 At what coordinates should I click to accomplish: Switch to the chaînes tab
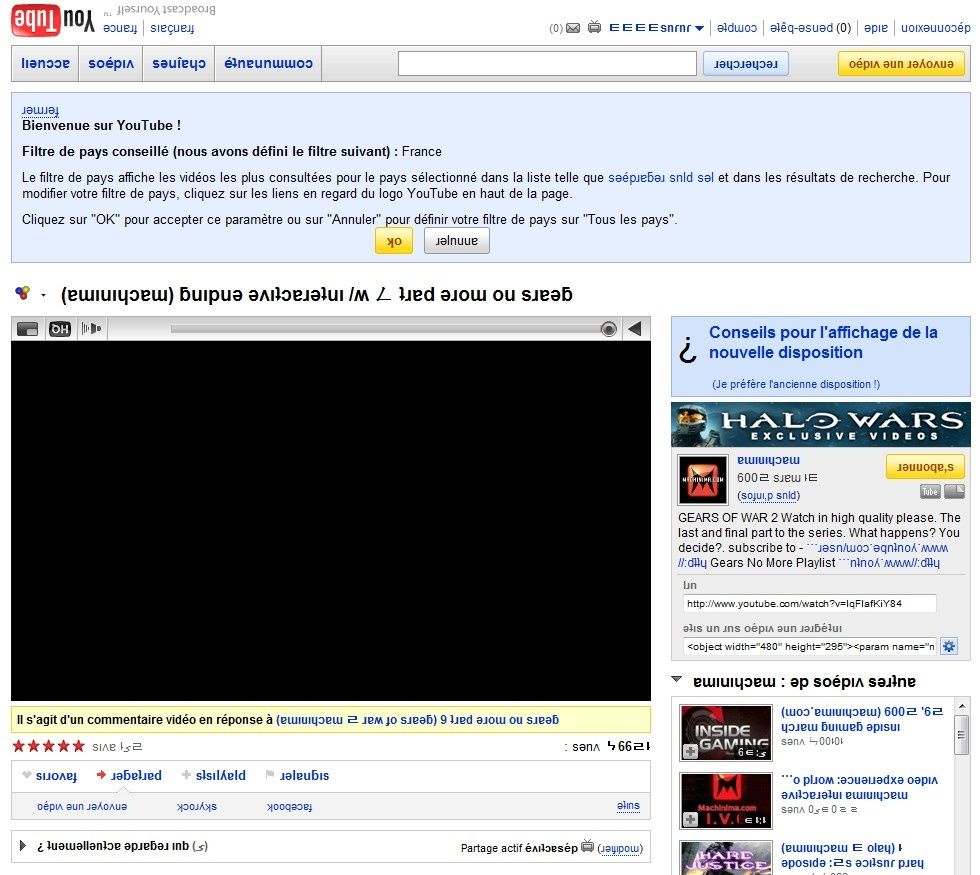pos(179,63)
